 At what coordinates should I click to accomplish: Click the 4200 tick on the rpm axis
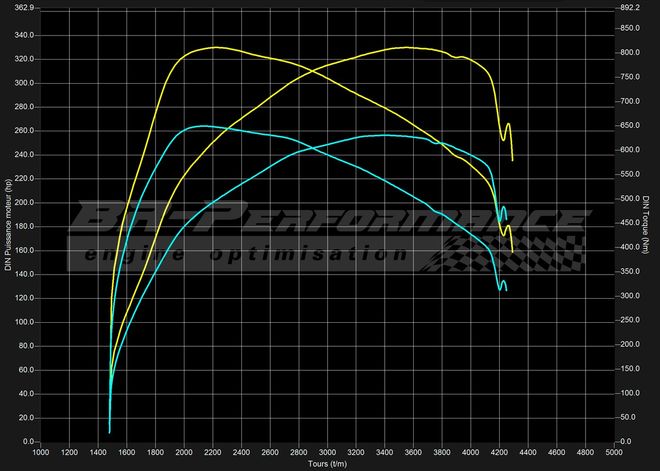pyautogui.click(x=498, y=451)
